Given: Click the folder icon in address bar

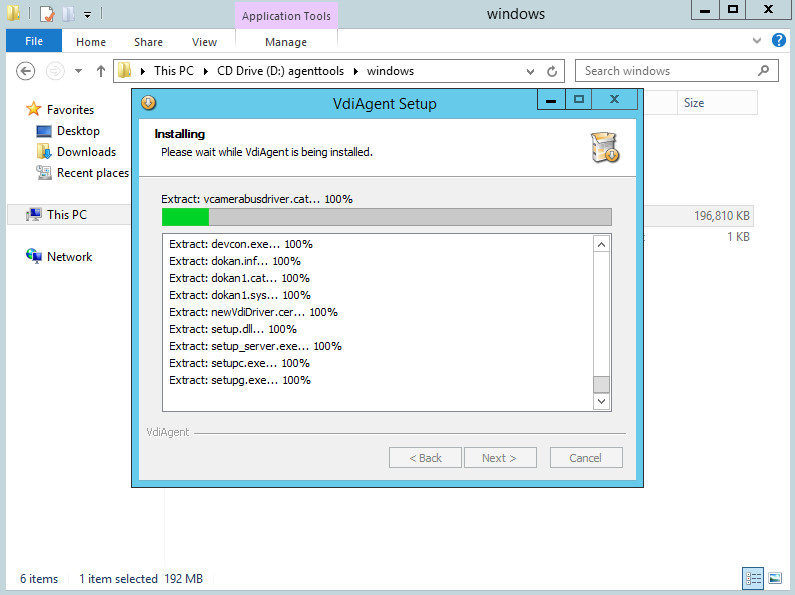Looking at the screenshot, I should (x=125, y=70).
